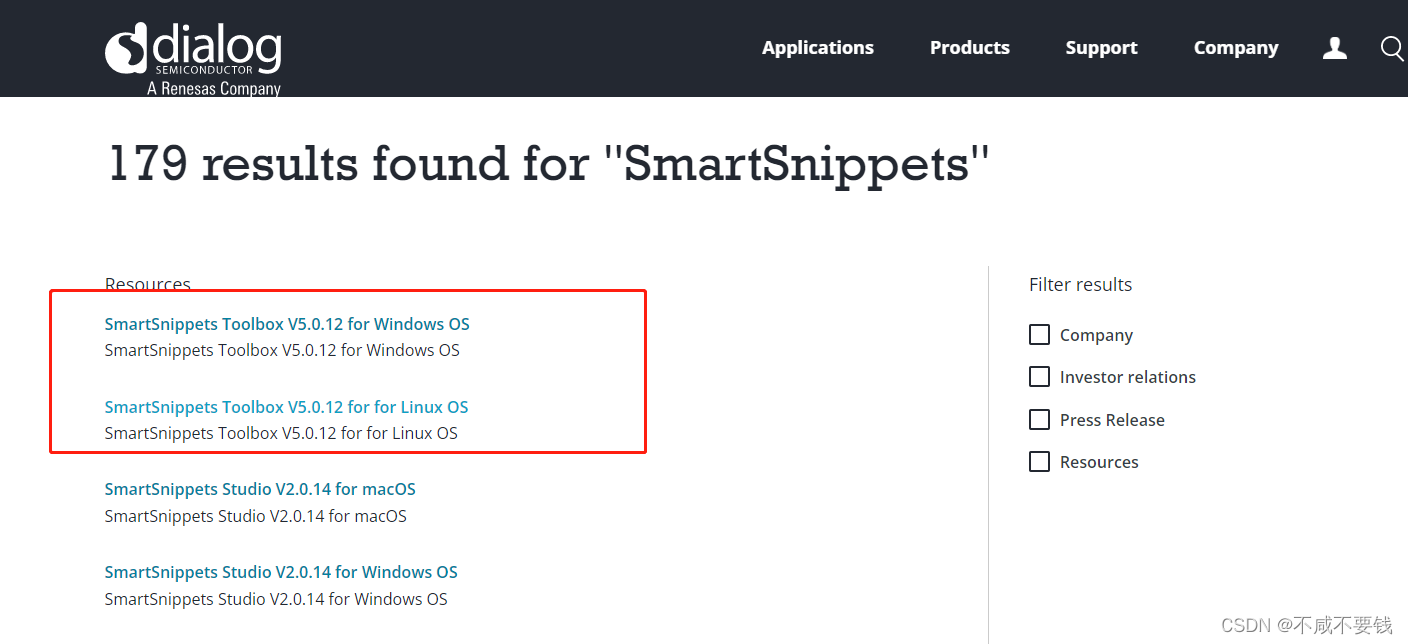Image resolution: width=1408 pixels, height=644 pixels.
Task: Tick the Company filter checkbox
Action: [x=1039, y=334]
